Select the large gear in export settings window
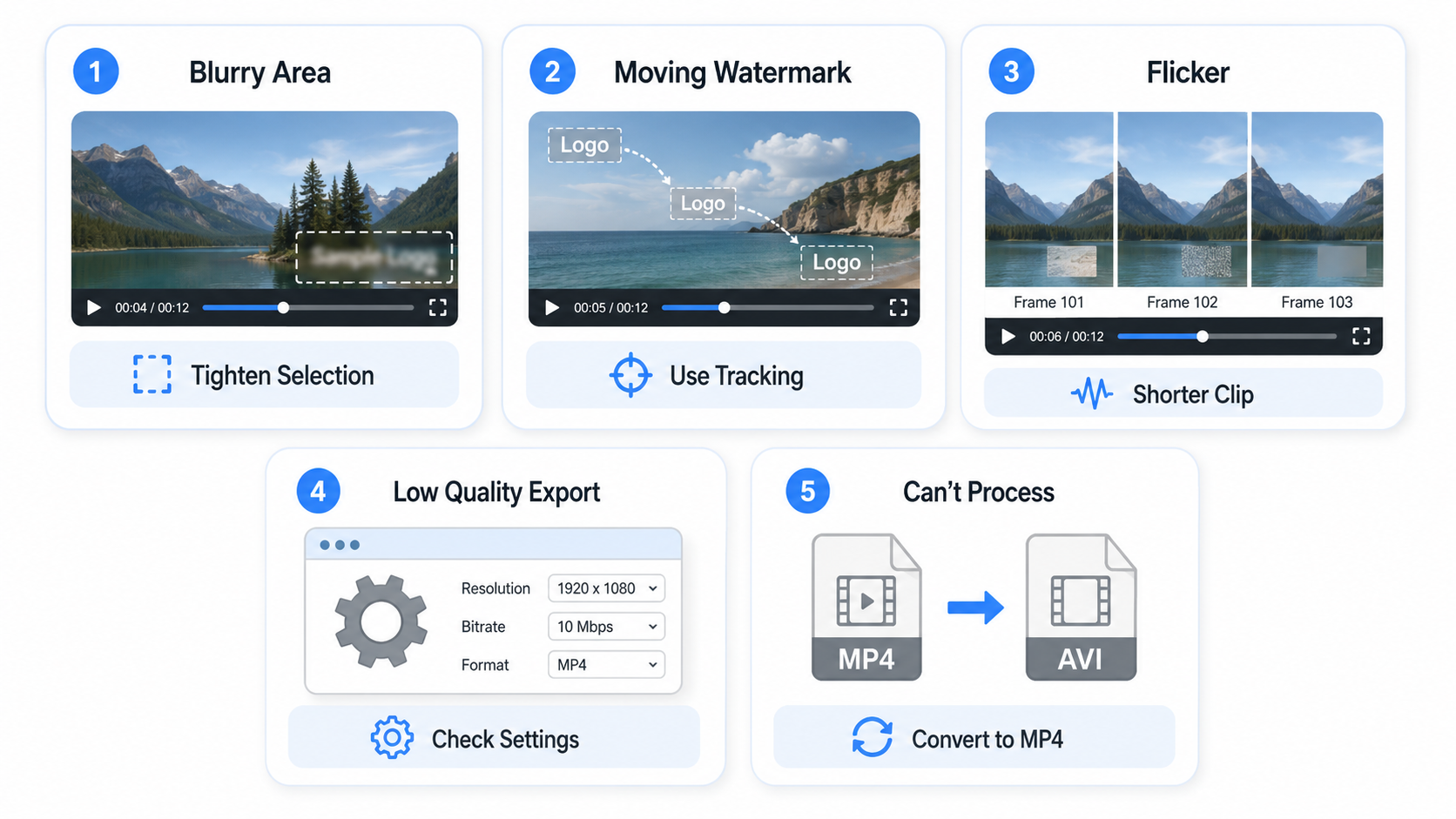 click(x=381, y=621)
